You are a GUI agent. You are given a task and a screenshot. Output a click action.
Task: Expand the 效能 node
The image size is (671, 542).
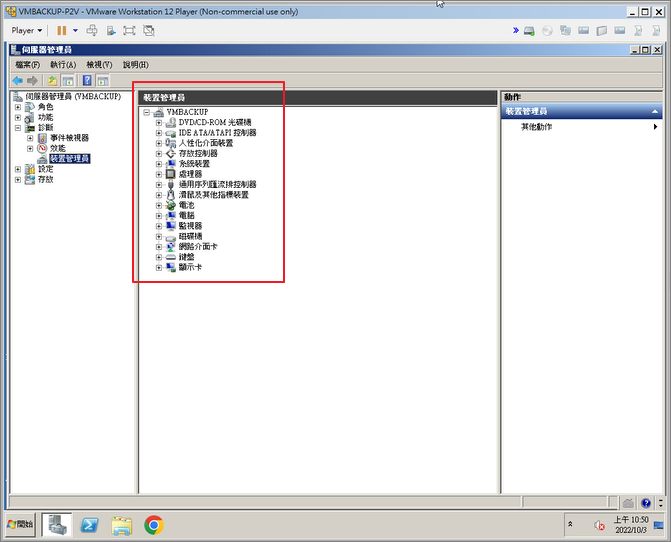tap(30, 148)
